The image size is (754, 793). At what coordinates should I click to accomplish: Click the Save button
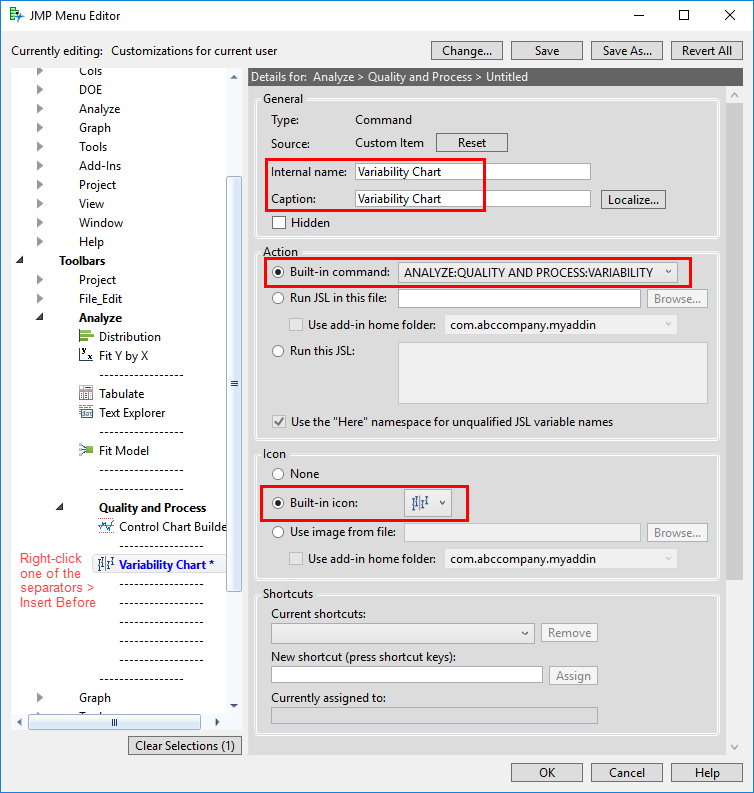(547, 51)
